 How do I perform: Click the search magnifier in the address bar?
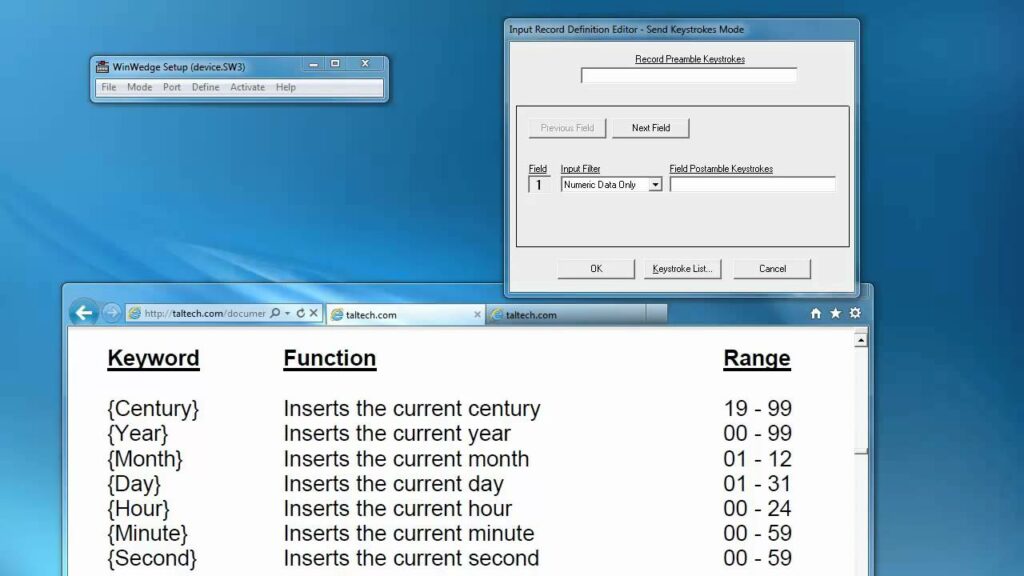click(x=274, y=313)
